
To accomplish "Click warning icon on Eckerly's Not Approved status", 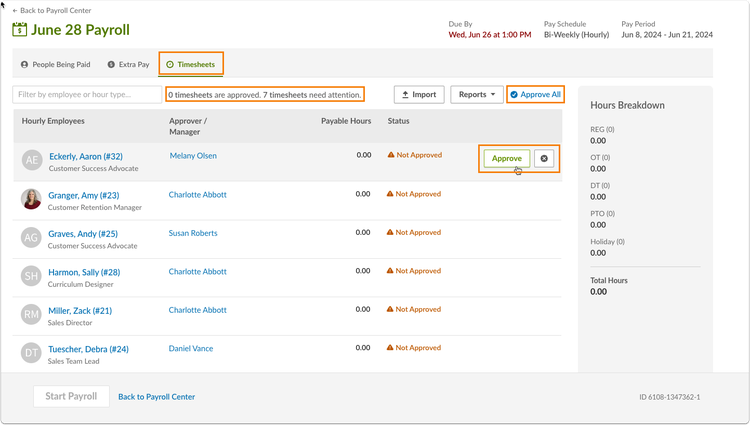I will pos(391,155).
